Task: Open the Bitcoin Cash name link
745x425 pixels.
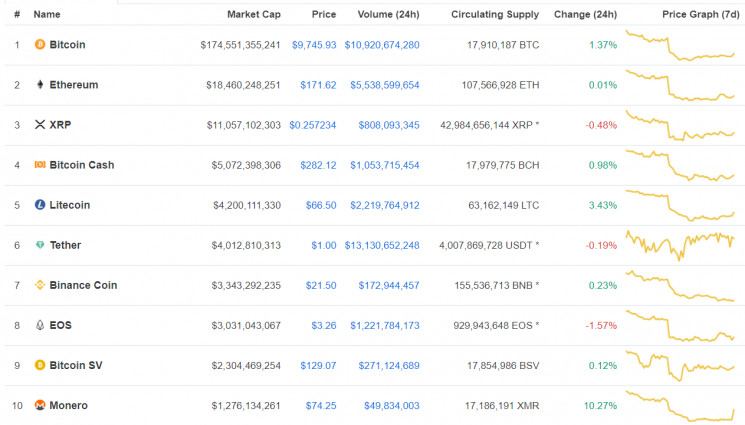Action: (x=82, y=165)
